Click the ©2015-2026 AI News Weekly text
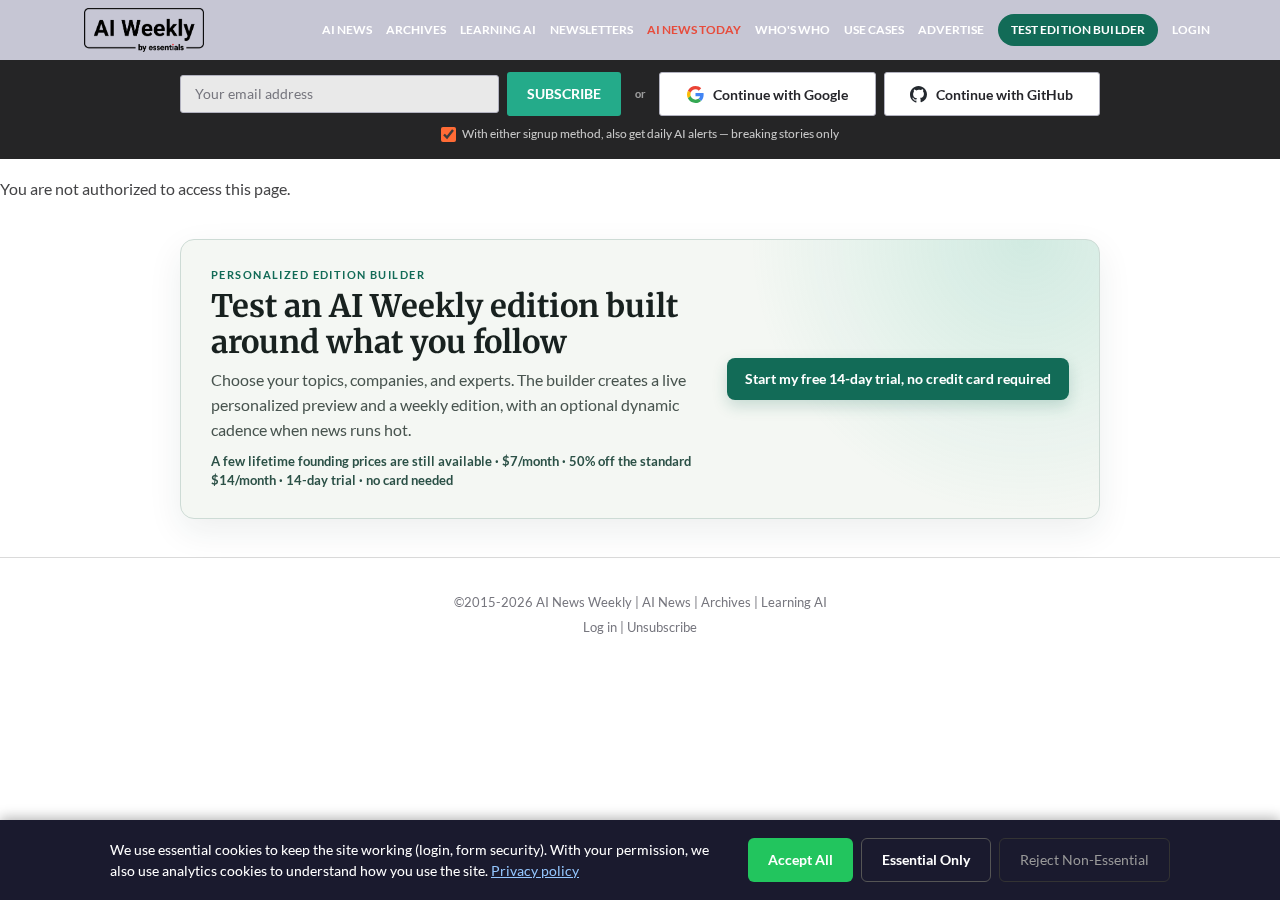Image resolution: width=1280 pixels, height=900 pixels. click(543, 602)
